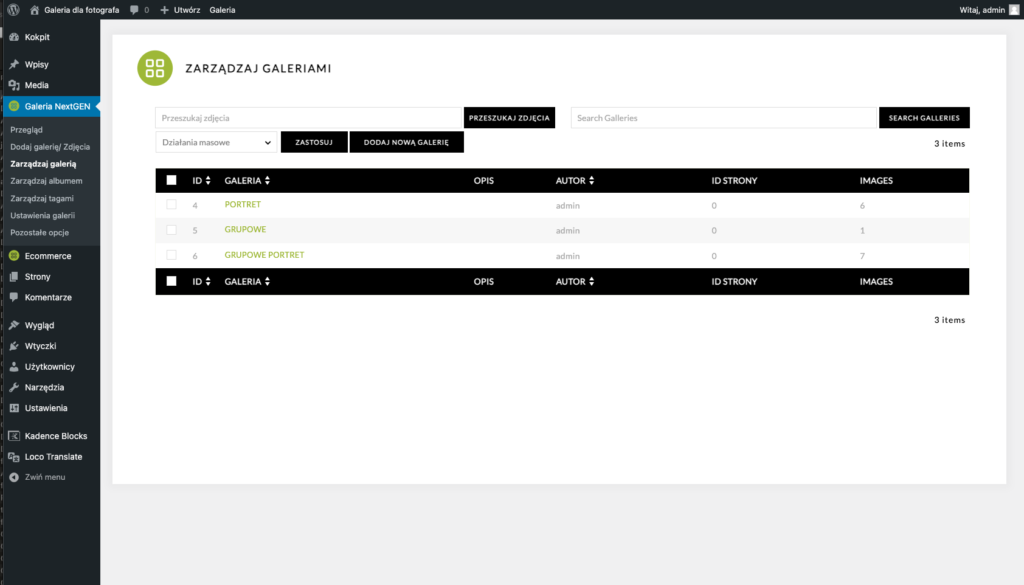Collapse the sidebar with Zwiń menu
Screen dimensions: 1024x585
click(44, 477)
